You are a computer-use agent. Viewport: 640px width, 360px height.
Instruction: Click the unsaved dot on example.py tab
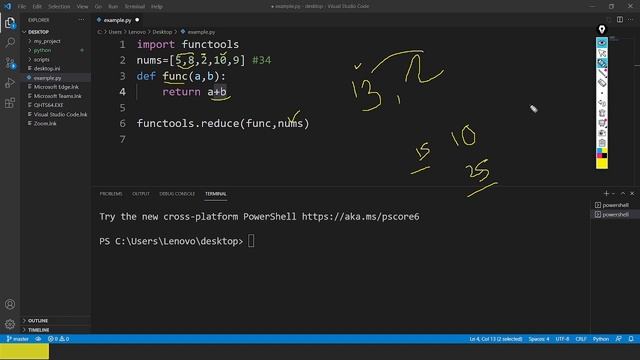click(137, 20)
